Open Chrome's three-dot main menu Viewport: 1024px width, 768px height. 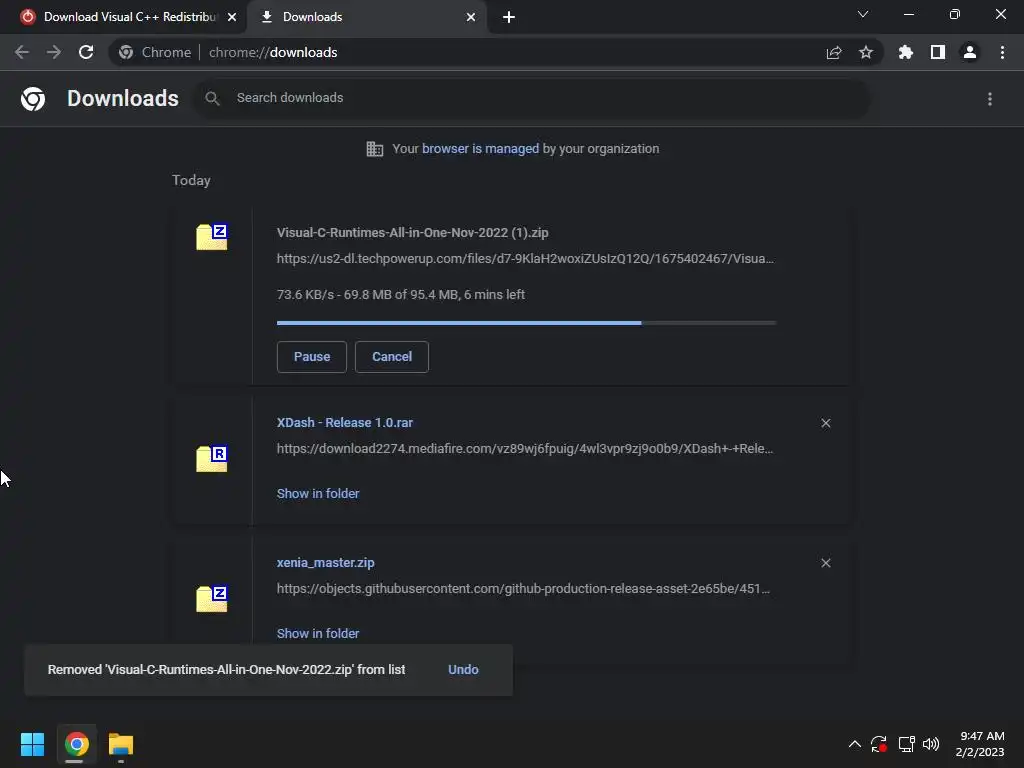(x=1002, y=52)
